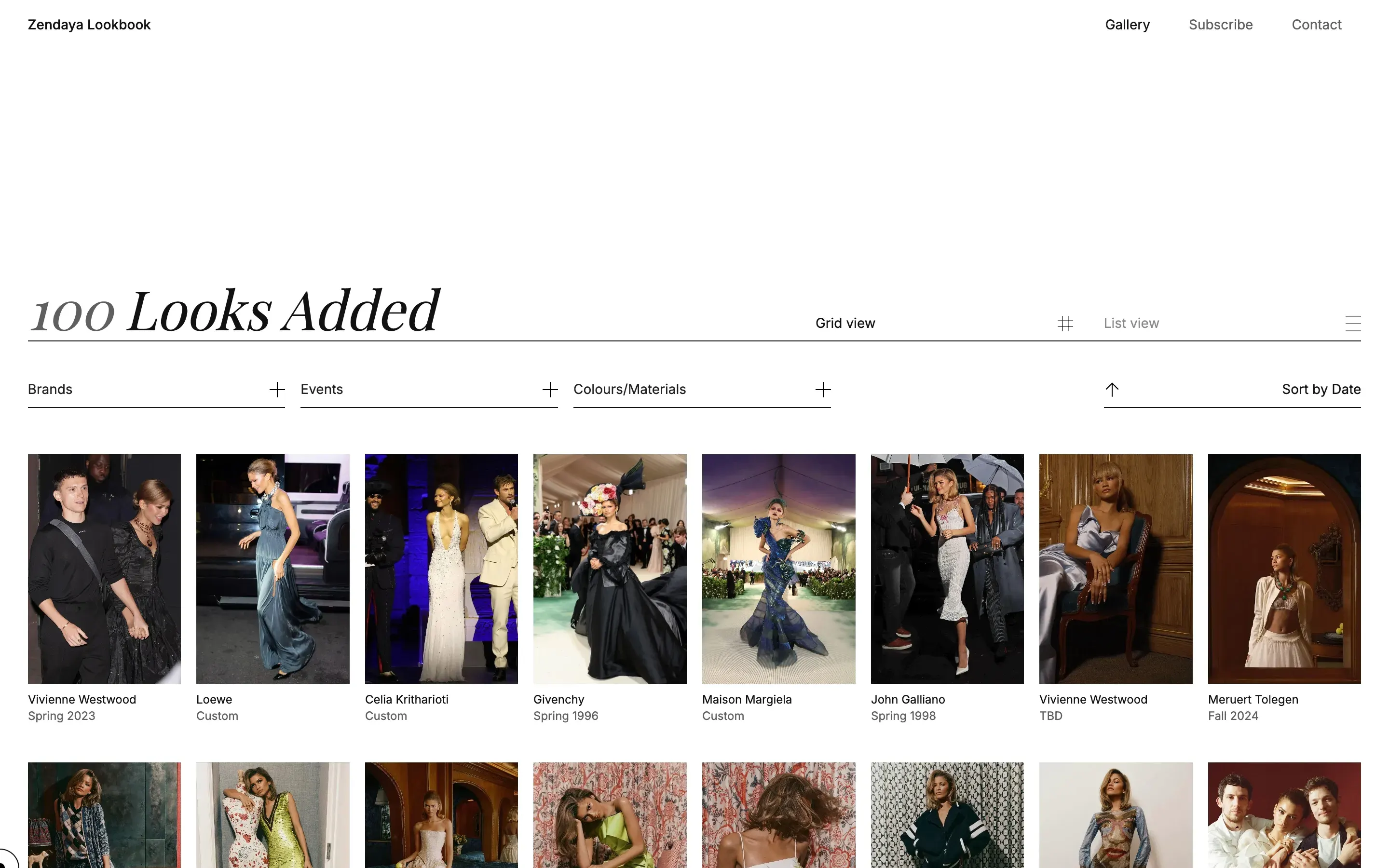1389x868 pixels.
Task: Expand the Brands filter
Action: [156, 390]
